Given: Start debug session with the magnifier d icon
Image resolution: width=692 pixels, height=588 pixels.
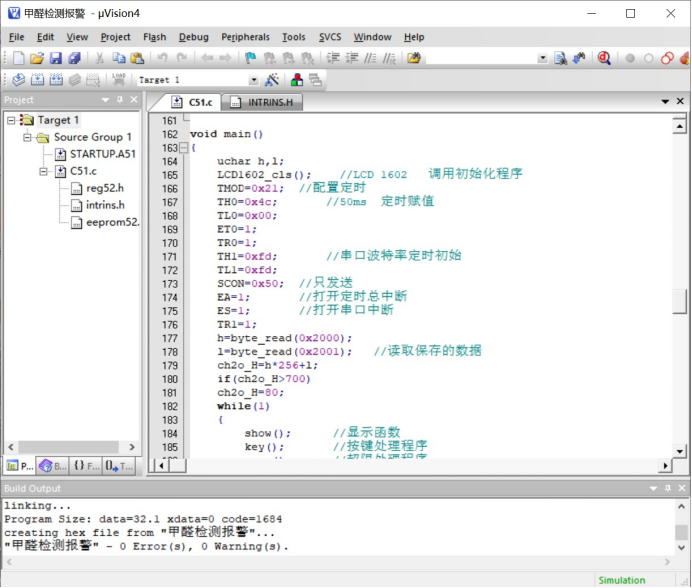Looking at the screenshot, I should click(604, 58).
